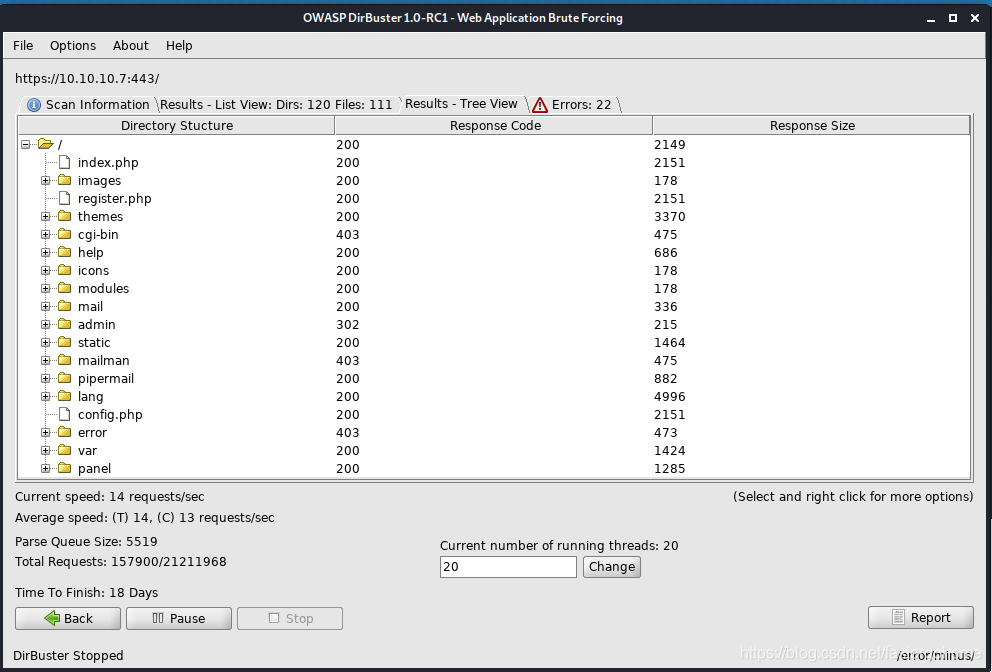Apply thread count with Change button
Image resolution: width=992 pixels, height=672 pixels.
612,566
